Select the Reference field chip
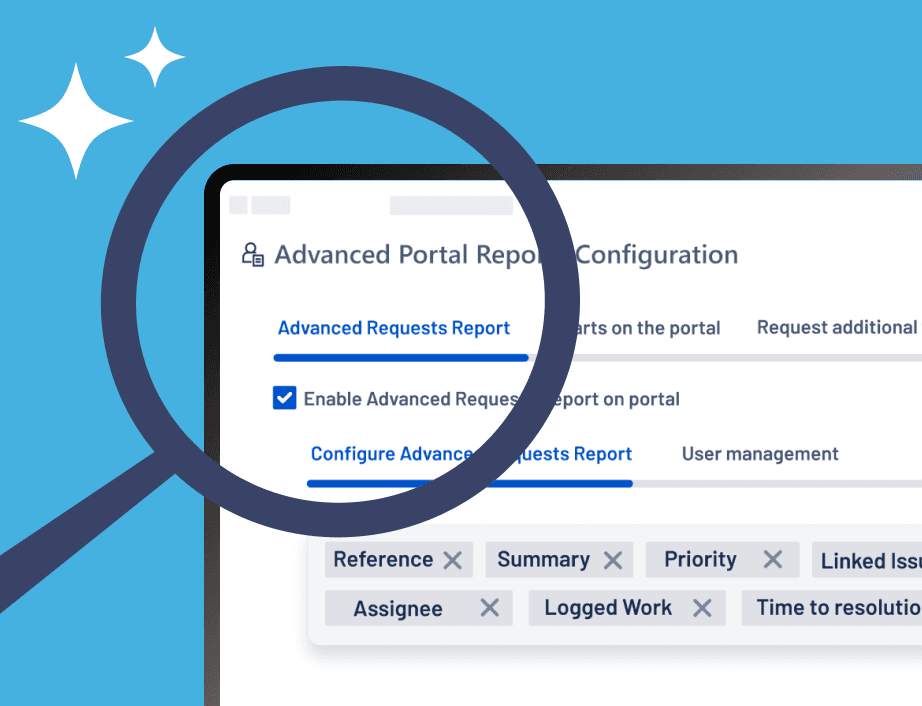 pyautogui.click(x=385, y=560)
